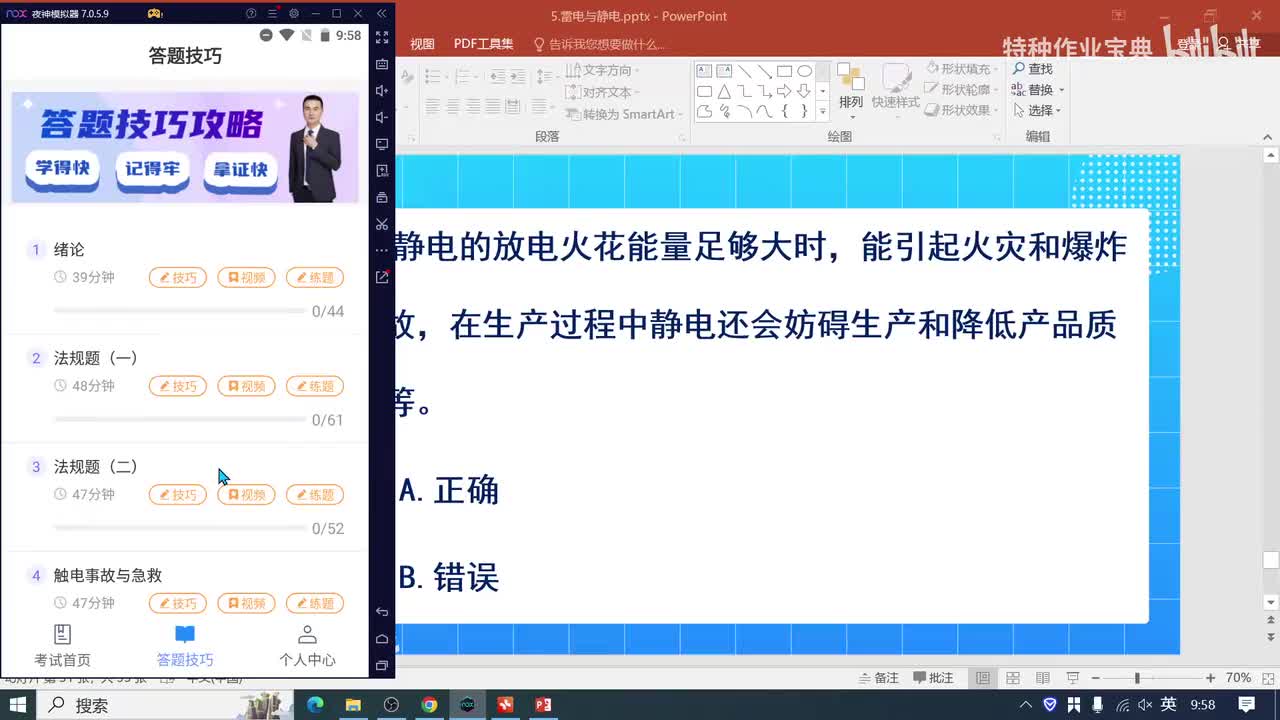
Task: Click the Find (查找) magnifier button
Action: 1033,69
